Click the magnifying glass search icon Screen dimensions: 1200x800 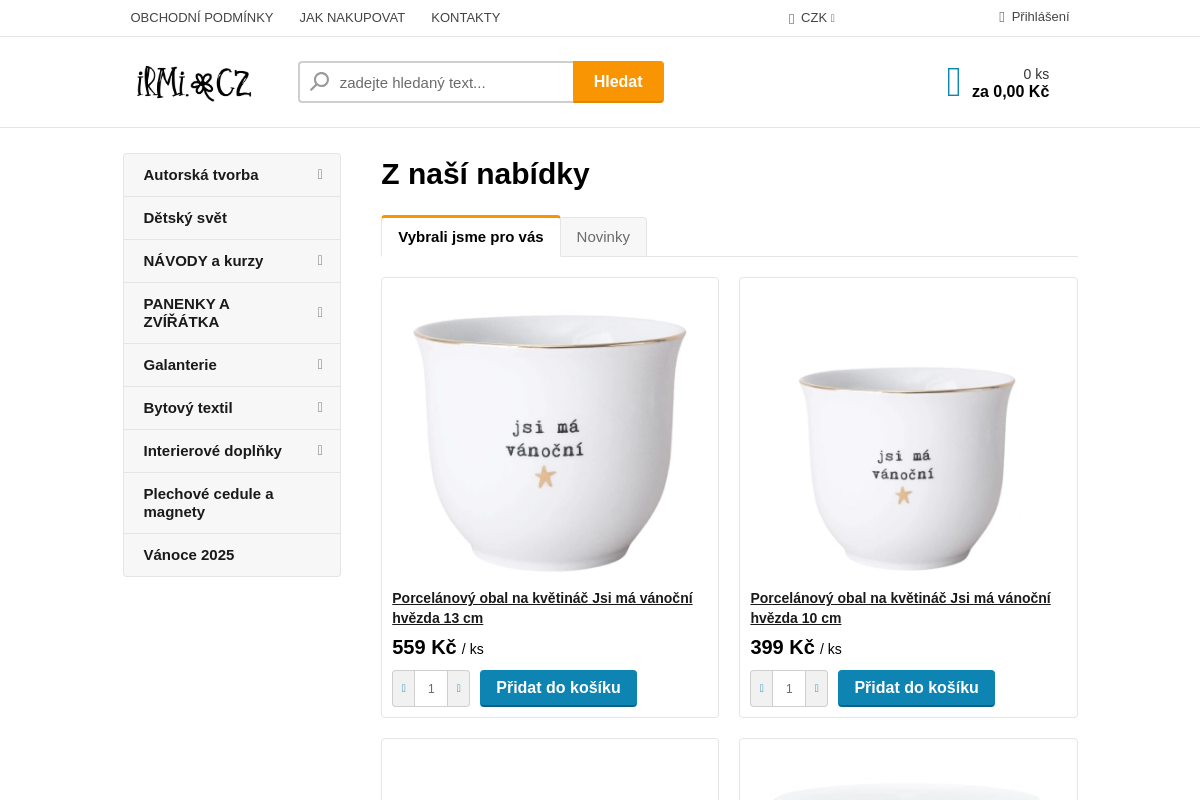click(x=318, y=81)
